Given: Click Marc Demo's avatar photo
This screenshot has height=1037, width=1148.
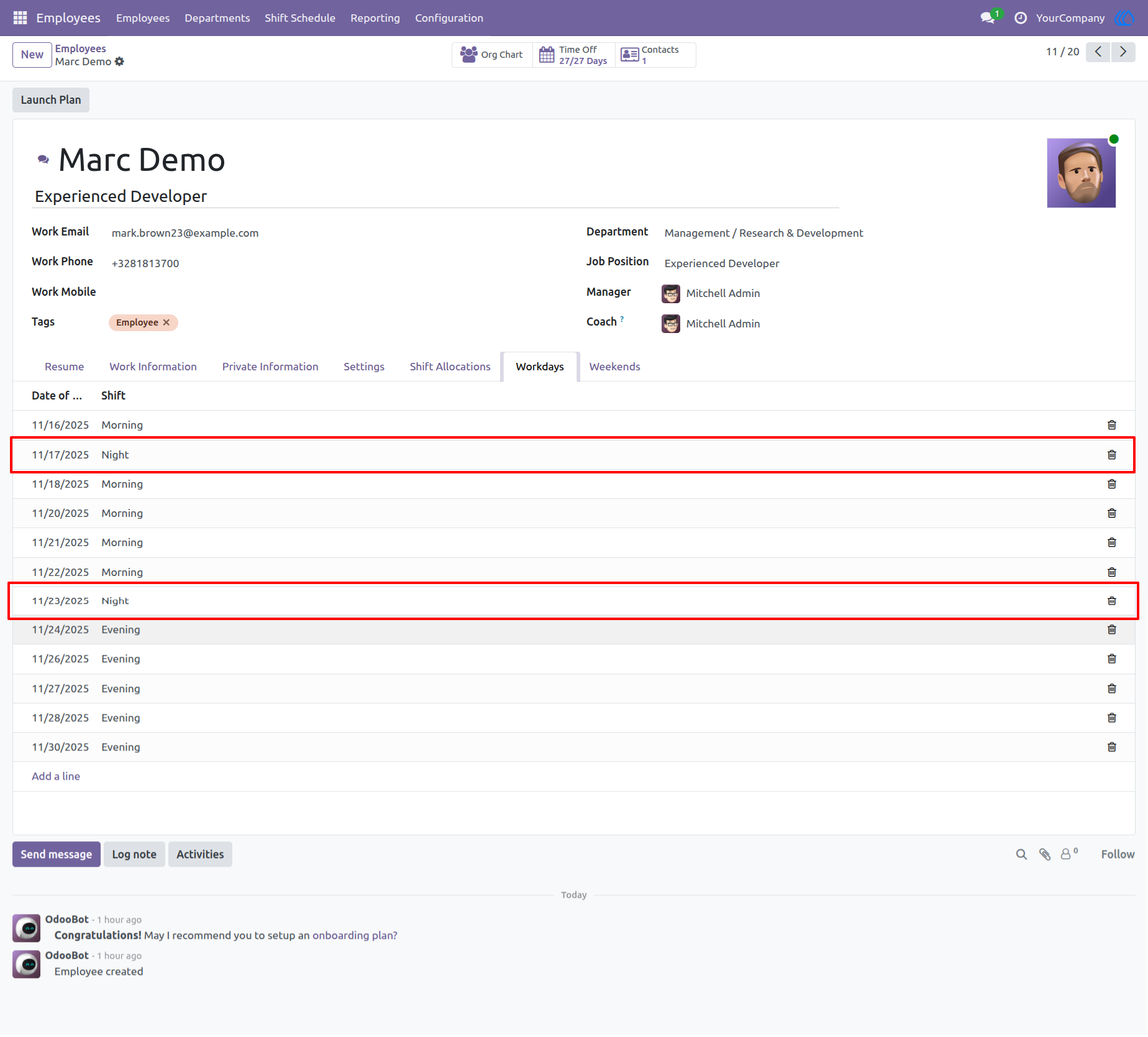Looking at the screenshot, I should pos(1081,173).
